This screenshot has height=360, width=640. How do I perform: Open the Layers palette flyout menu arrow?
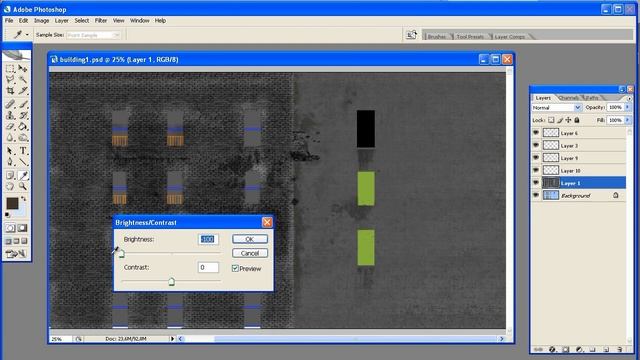[x=629, y=98]
